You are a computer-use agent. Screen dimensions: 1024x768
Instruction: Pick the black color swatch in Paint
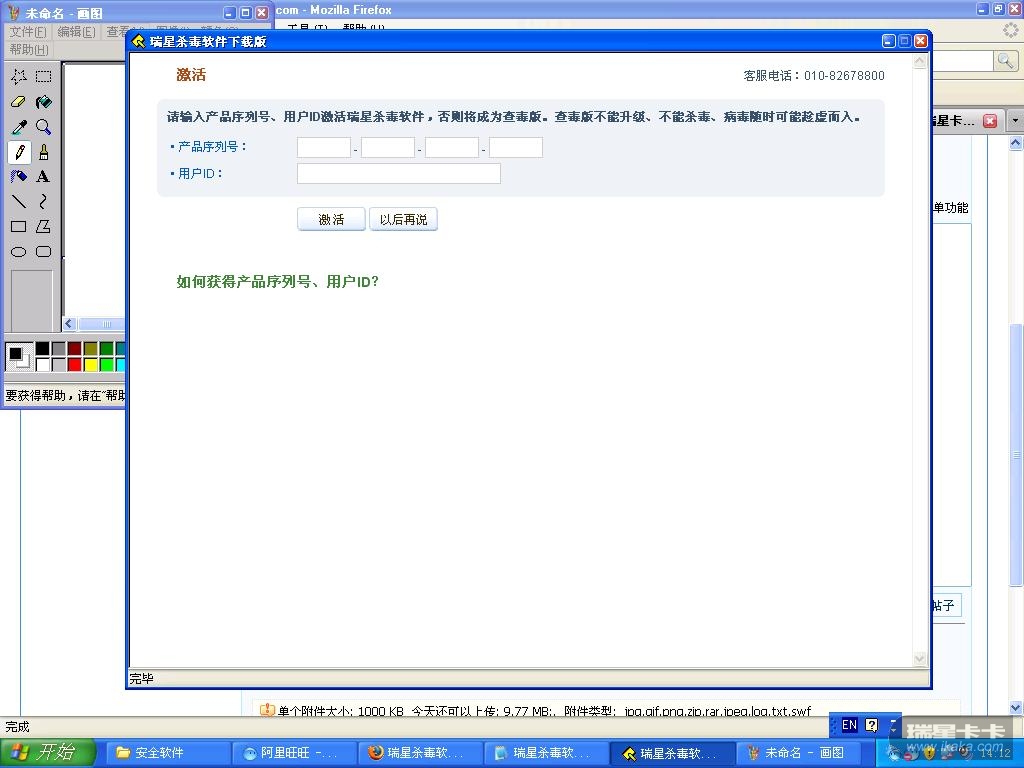[x=42, y=348]
